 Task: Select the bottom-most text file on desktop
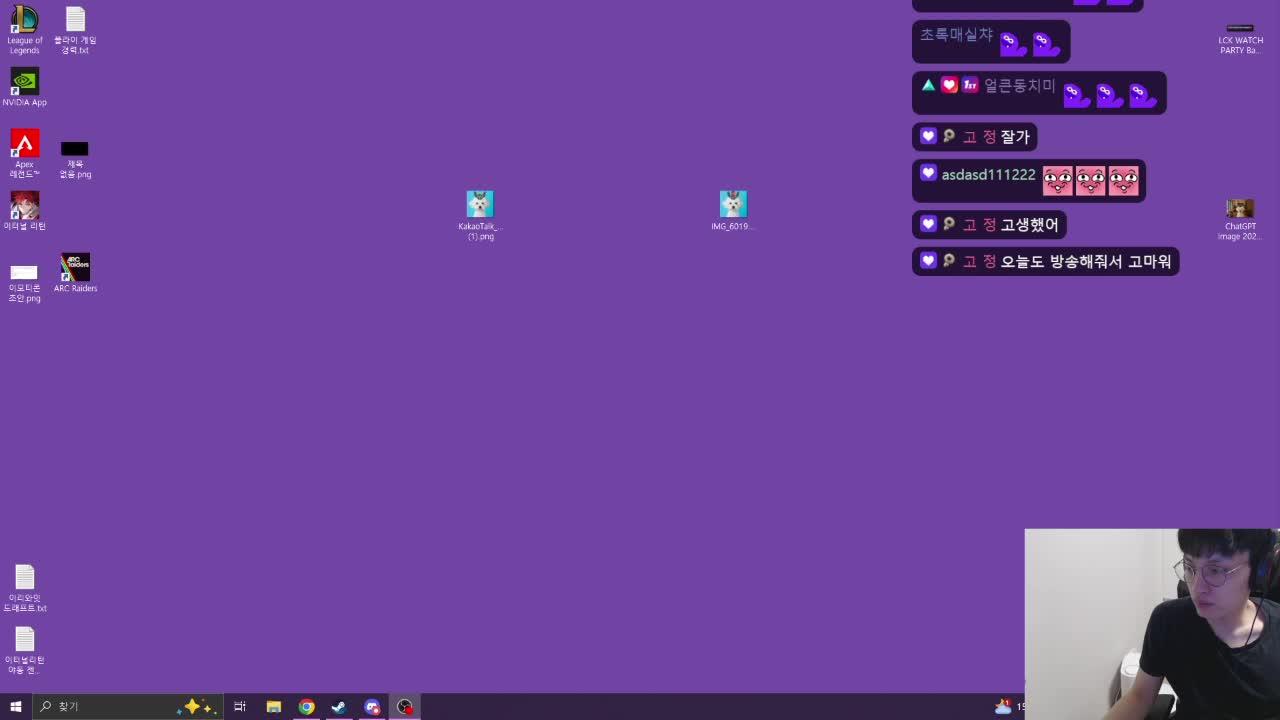[25, 651]
